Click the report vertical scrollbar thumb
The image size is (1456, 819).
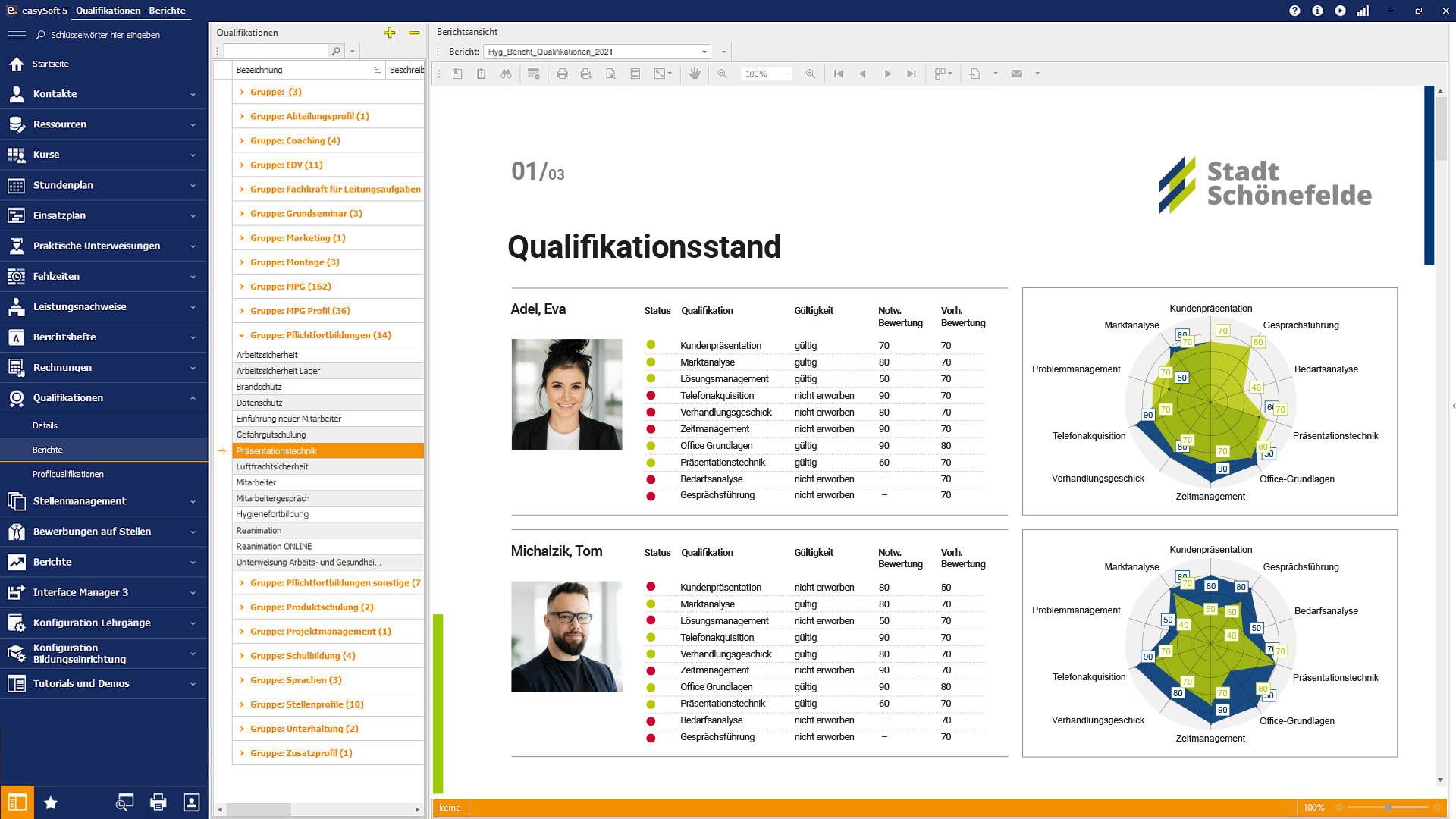1441,129
